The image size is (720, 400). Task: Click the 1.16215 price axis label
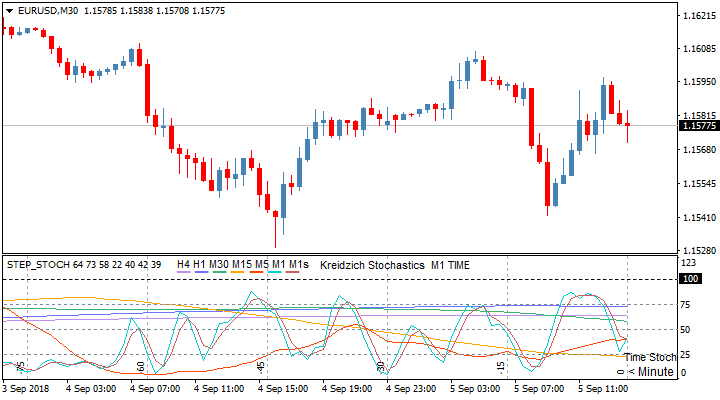point(699,16)
